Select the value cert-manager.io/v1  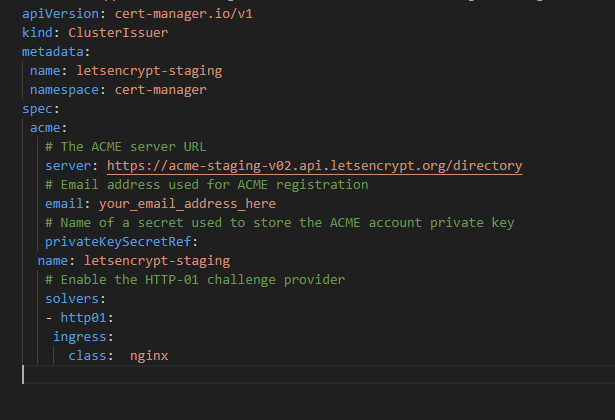(x=184, y=14)
